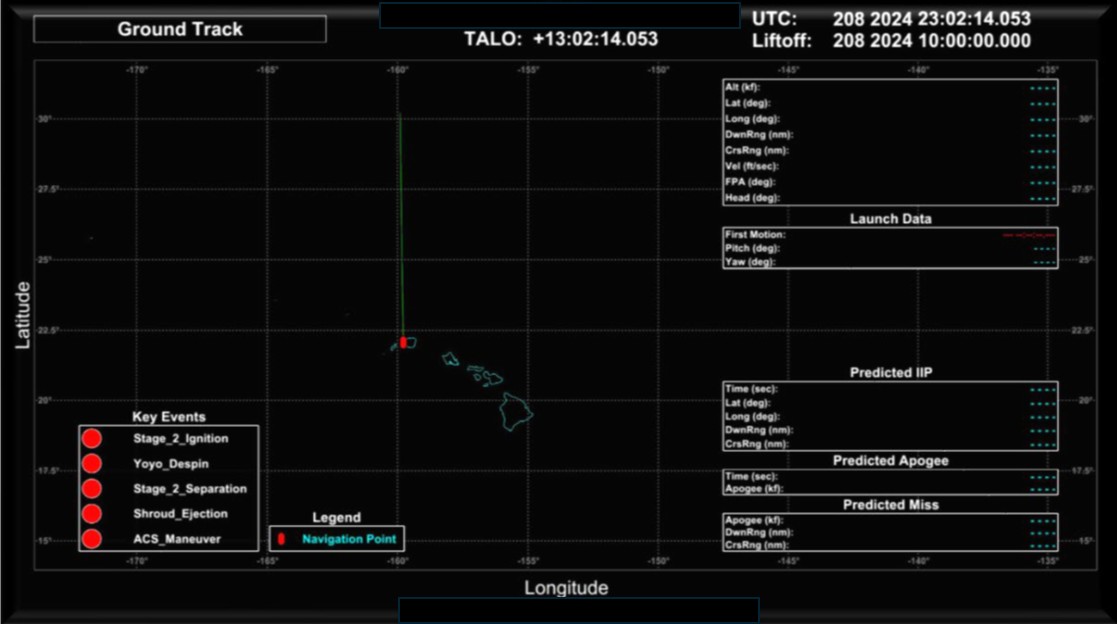Select the ACS_Maneuver red indicator
This screenshot has height=624, width=1117.
click(x=91, y=539)
